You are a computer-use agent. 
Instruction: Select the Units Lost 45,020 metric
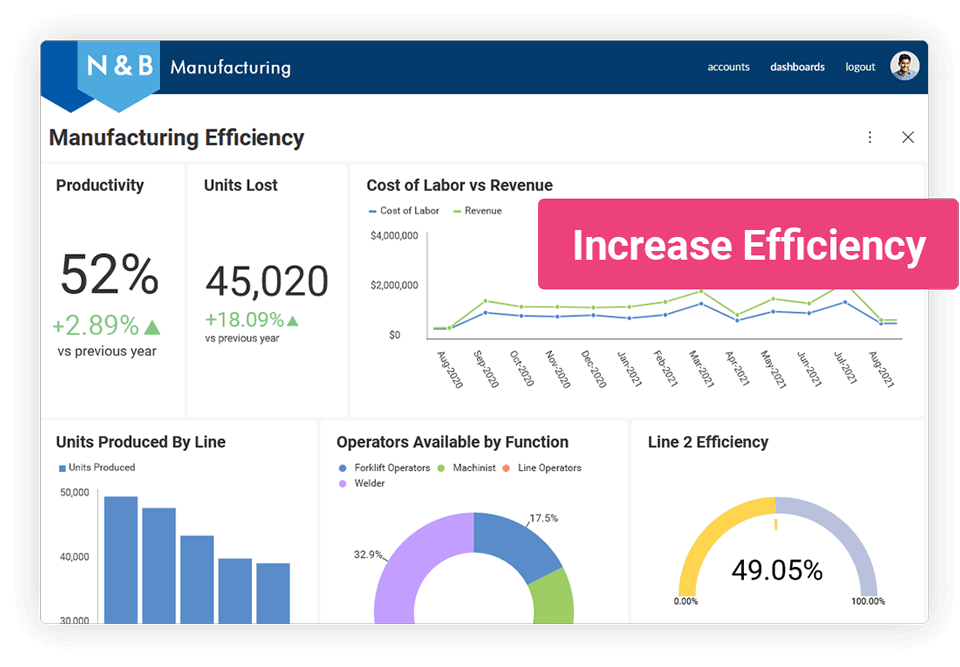pyautogui.click(x=266, y=281)
